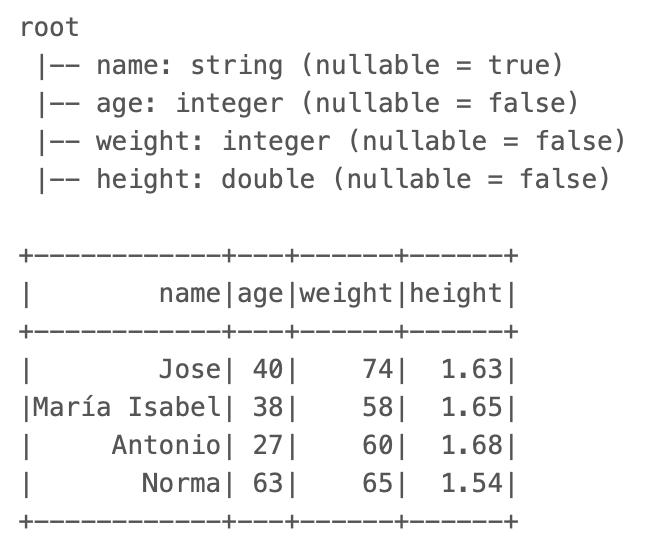Click the name cell "Norma"
Screen dimensions: 664x558
click(181, 483)
